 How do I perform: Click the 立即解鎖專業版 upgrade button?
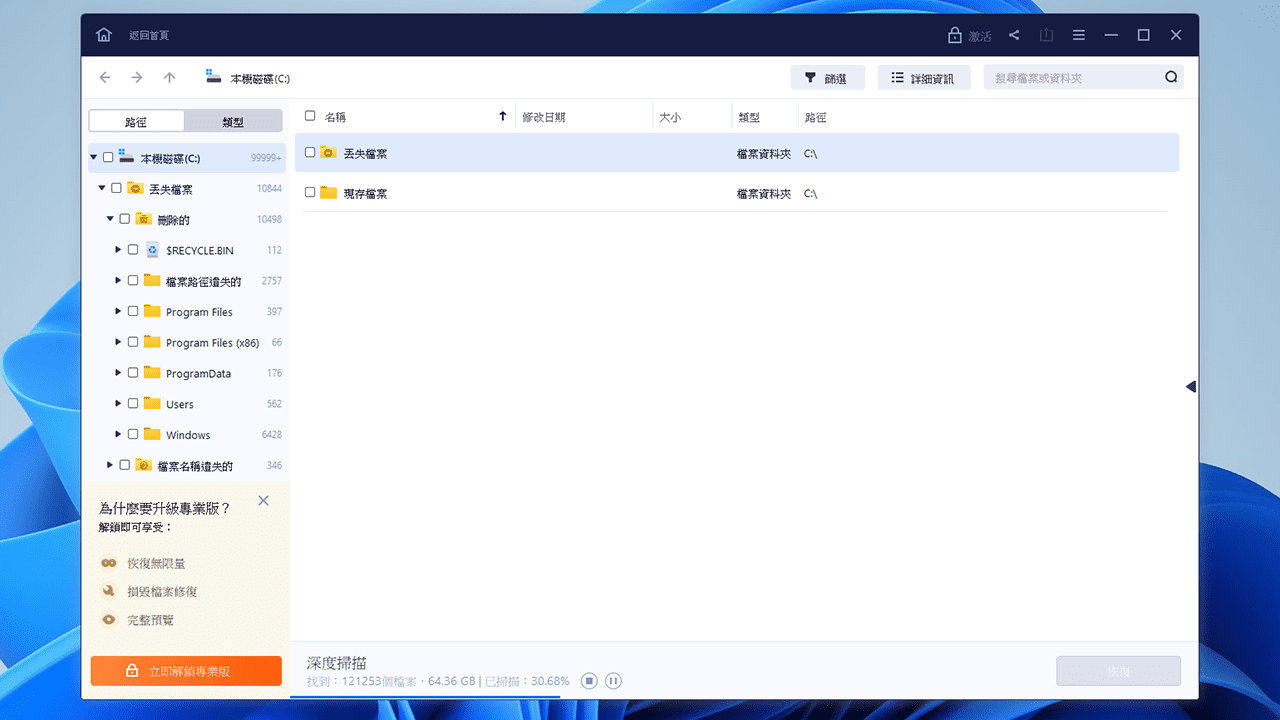pos(186,670)
